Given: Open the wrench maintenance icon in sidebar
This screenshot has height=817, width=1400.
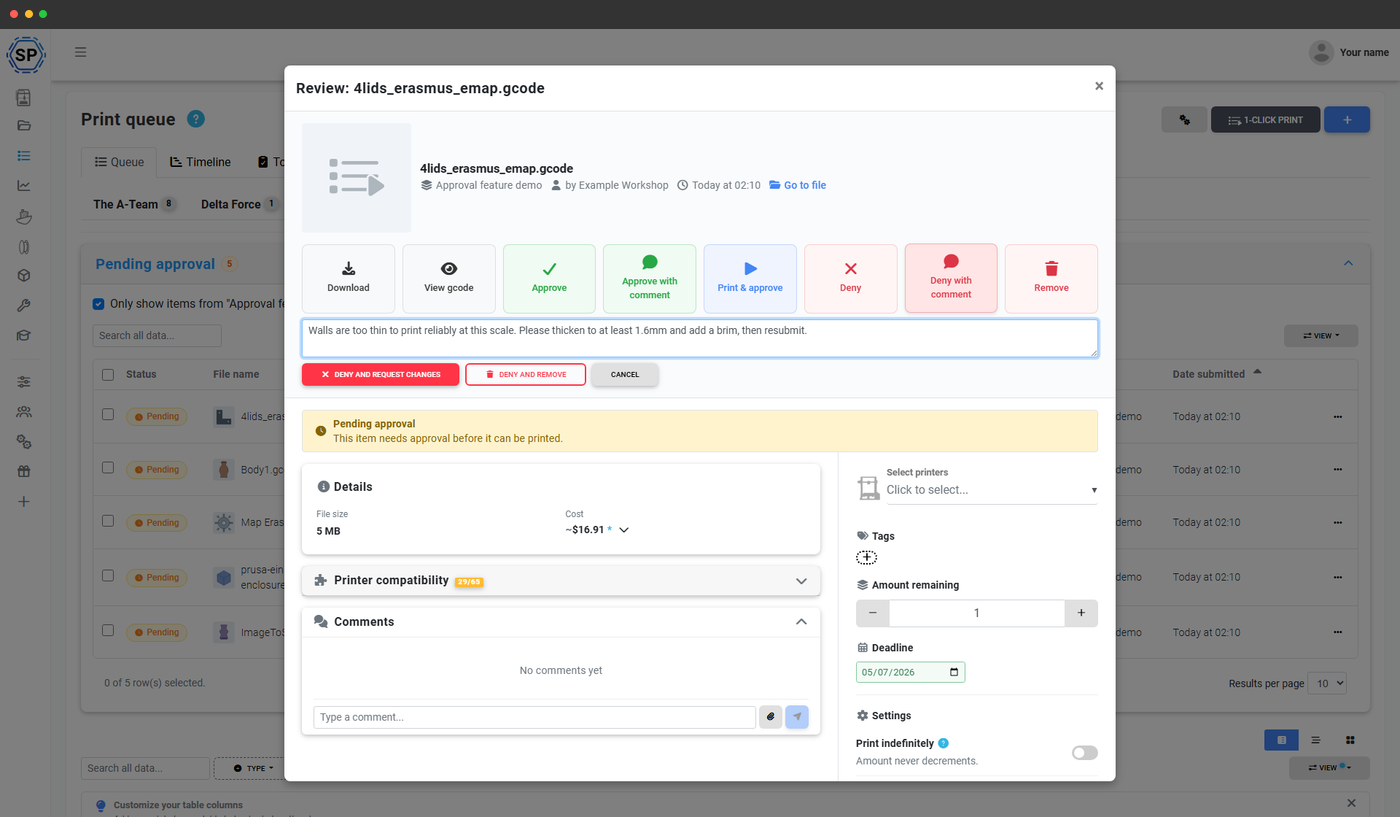Looking at the screenshot, I should [x=24, y=306].
